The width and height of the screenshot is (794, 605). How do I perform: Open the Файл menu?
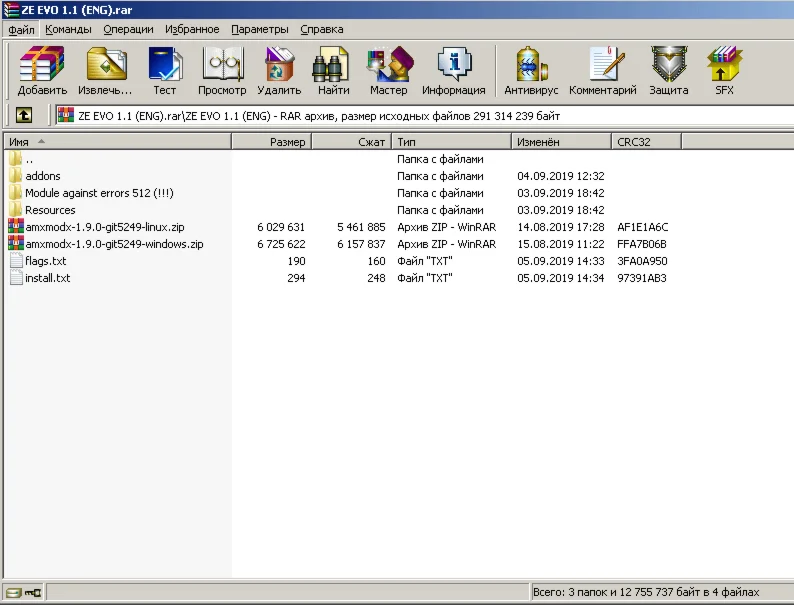(21, 30)
